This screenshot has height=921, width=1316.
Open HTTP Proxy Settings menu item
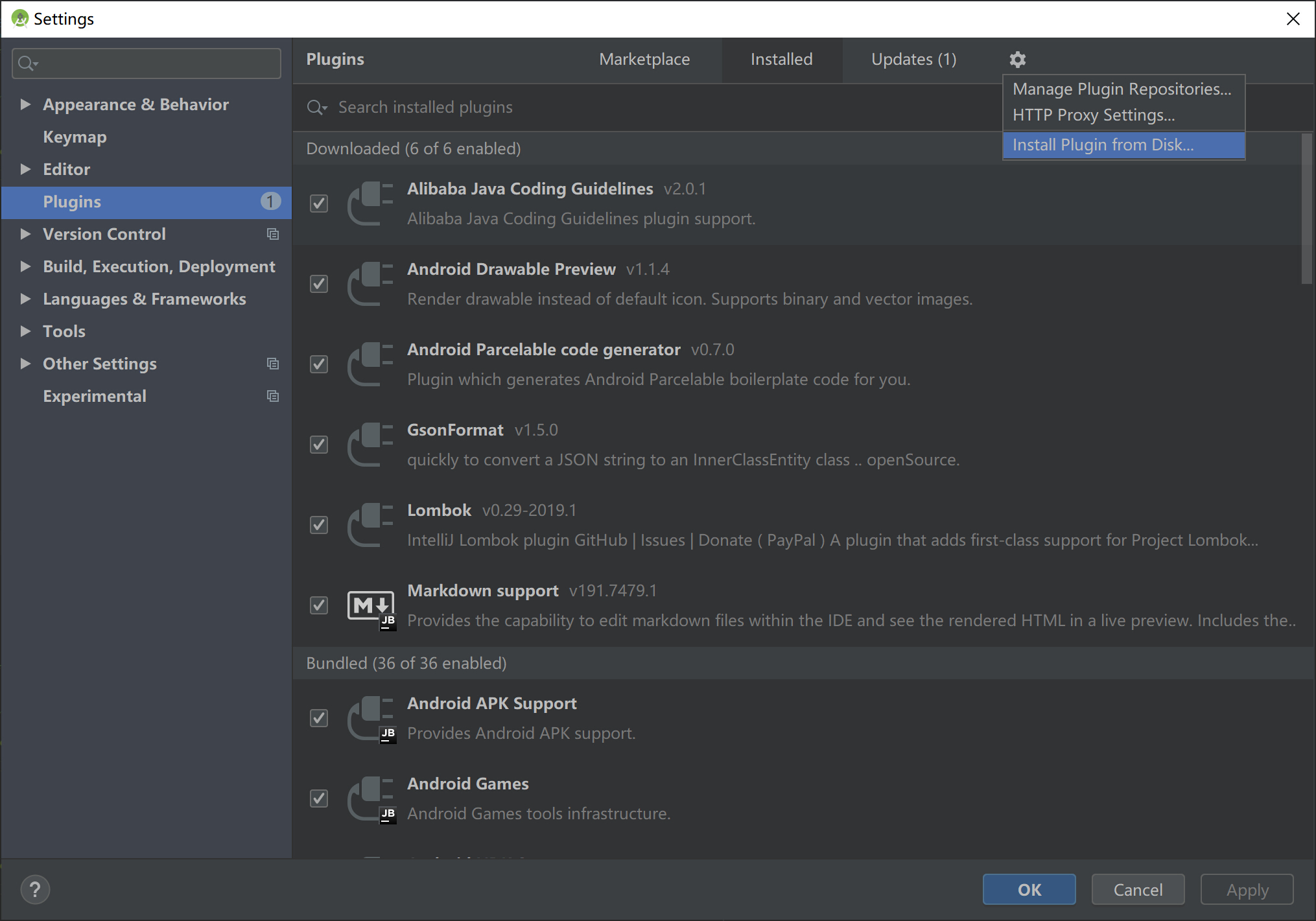[x=1122, y=115]
